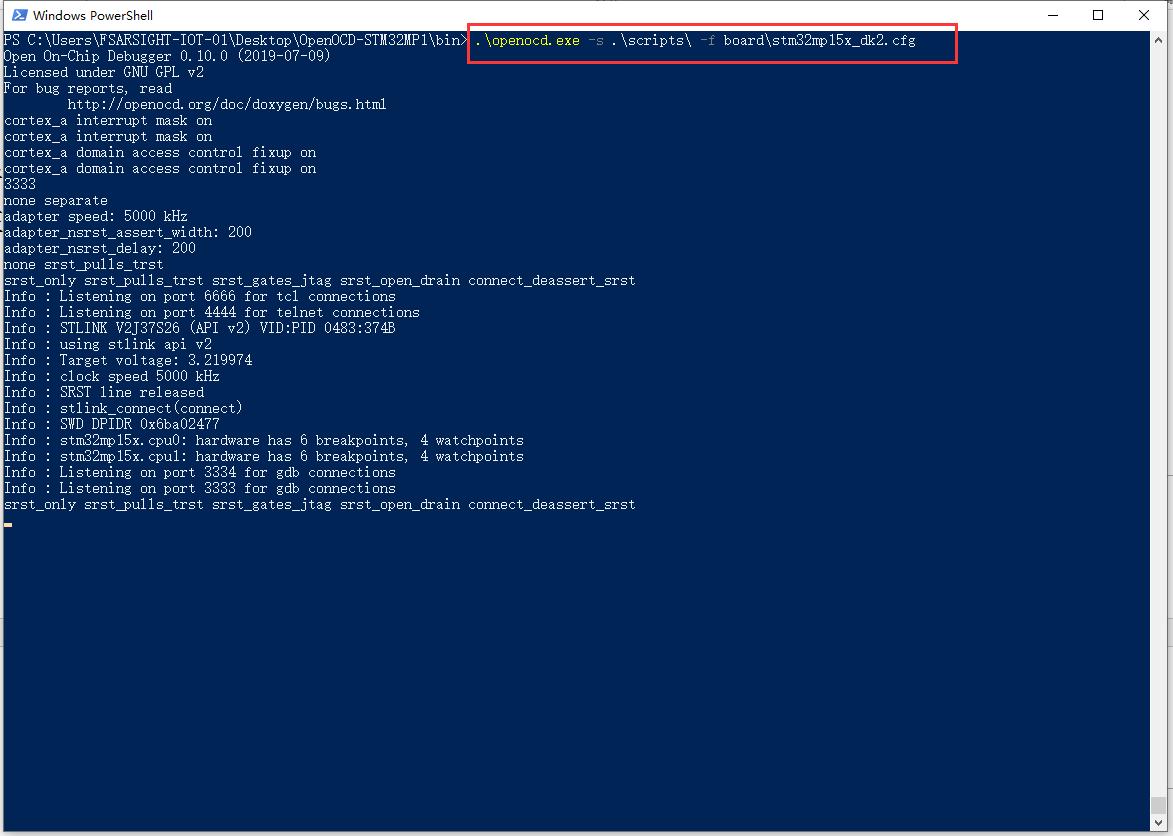
Task: Click the line 'Licensed under GNU GPL v2'
Action: (x=104, y=73)
